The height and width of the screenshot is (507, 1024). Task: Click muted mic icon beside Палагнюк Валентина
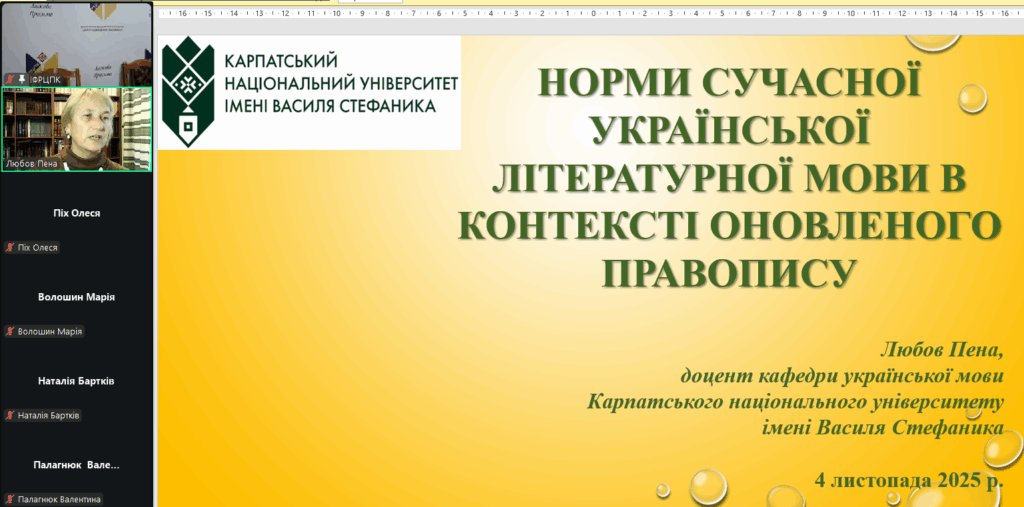pos(10,498)
